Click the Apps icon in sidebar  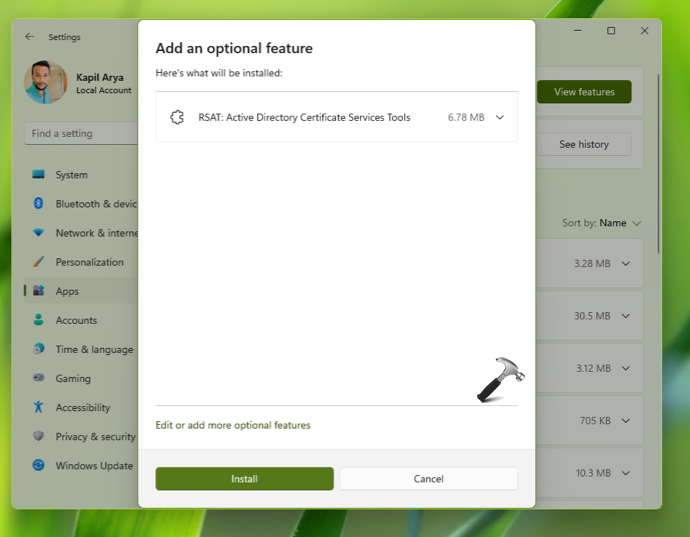(x=38, y=291)
